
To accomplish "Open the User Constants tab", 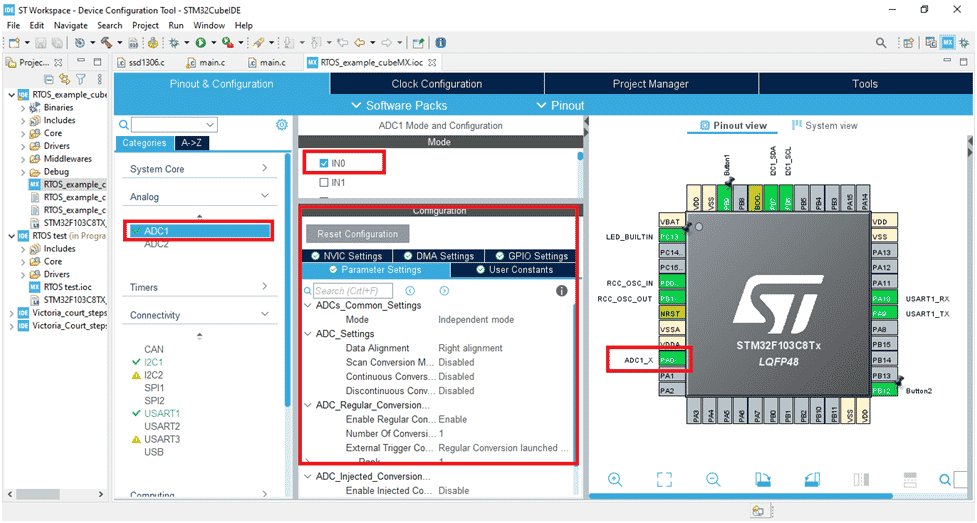I will coord(513,269).
